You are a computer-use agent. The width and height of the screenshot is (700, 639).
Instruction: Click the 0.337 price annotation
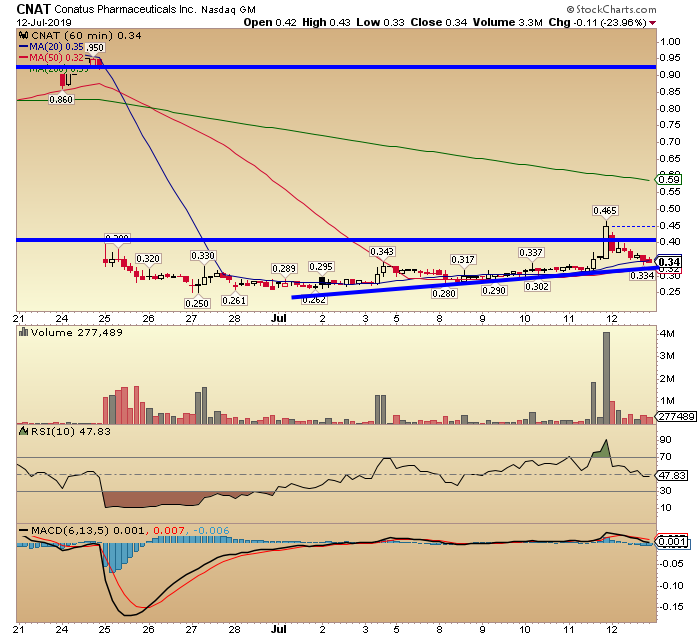point(531,253)
